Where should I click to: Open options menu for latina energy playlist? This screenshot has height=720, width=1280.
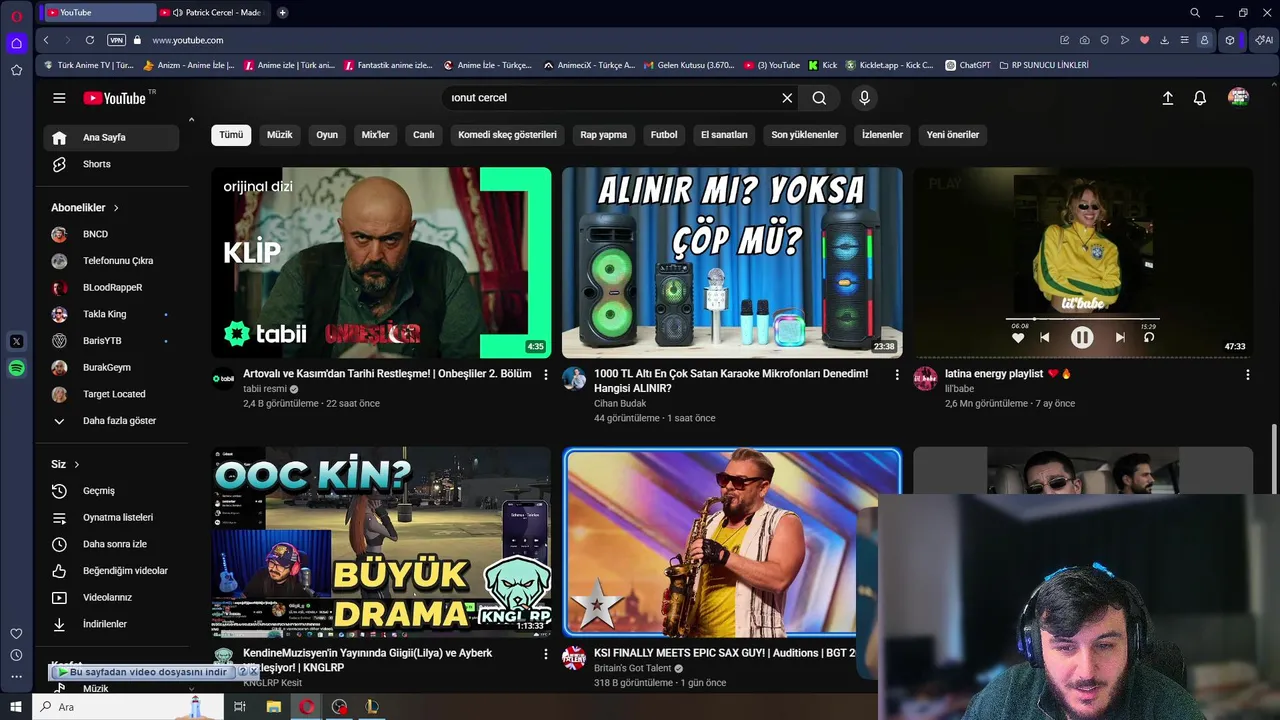[x=1247, y=375]
